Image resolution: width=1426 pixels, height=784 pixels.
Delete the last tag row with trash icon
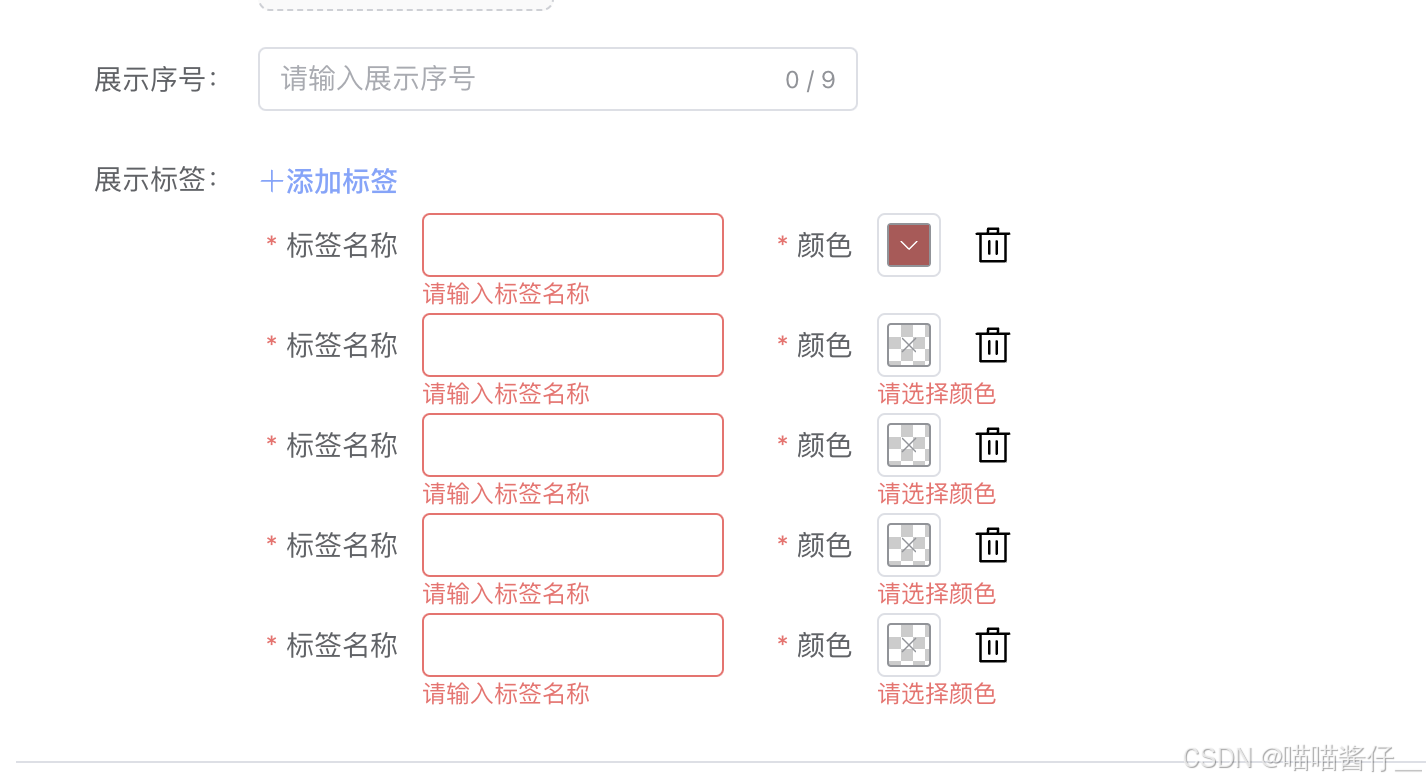pos(992,645)
